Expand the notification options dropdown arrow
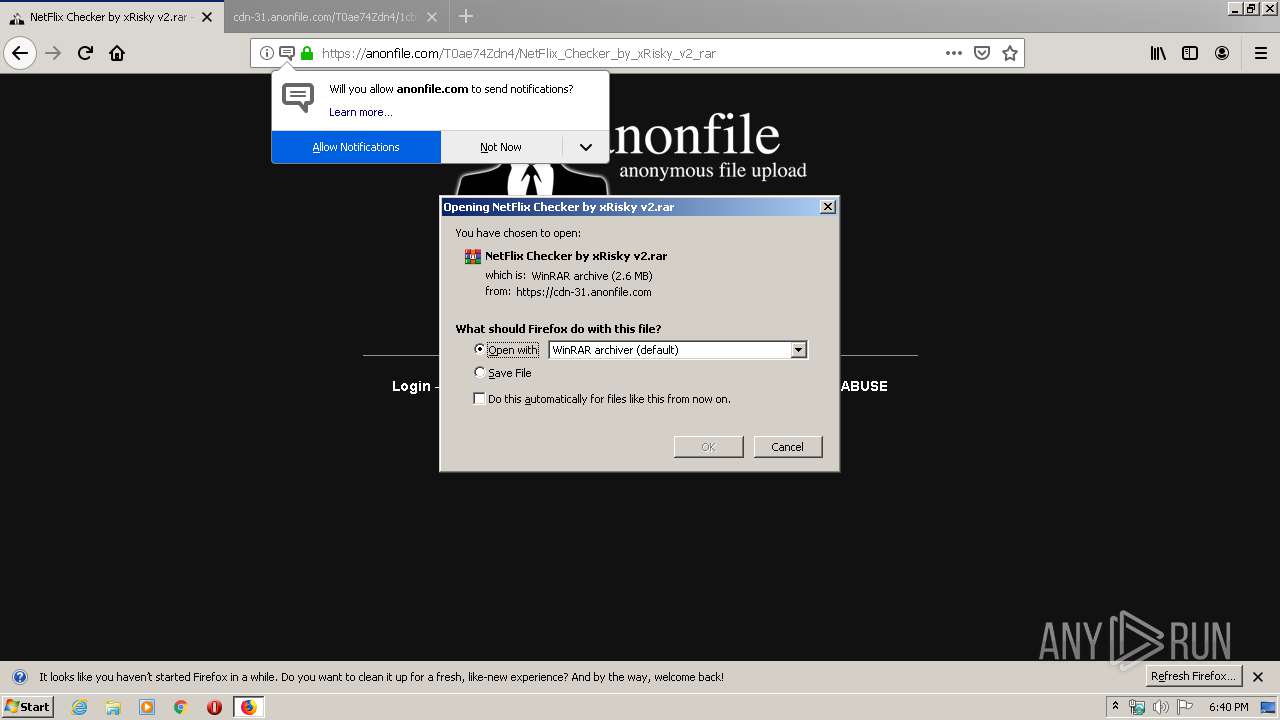 pyautogui.click(x=586, y=147)
